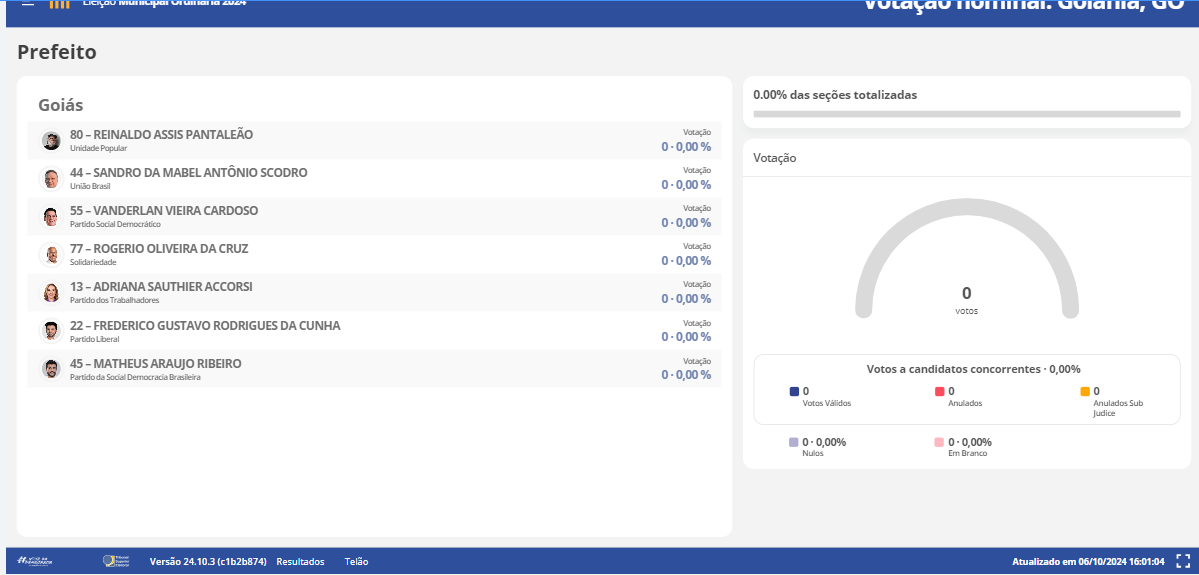This screenshot has width=1199, height=575.
Task: Click the 44 – SANDRO DA MABEL ANTÔNIO SCODRO name
Action: pos(189,173)
